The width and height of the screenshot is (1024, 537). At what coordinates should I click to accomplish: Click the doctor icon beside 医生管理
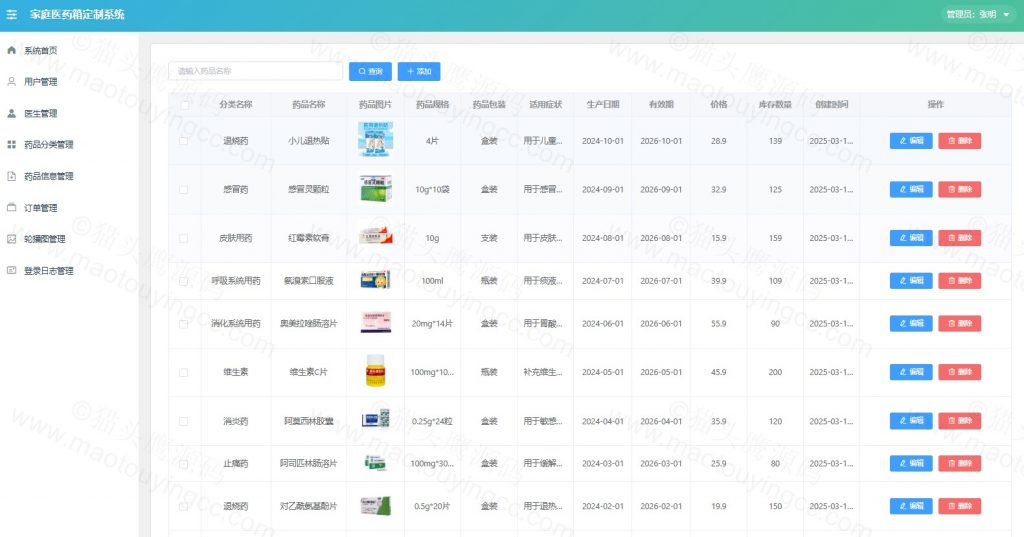(x=11, y=113)
